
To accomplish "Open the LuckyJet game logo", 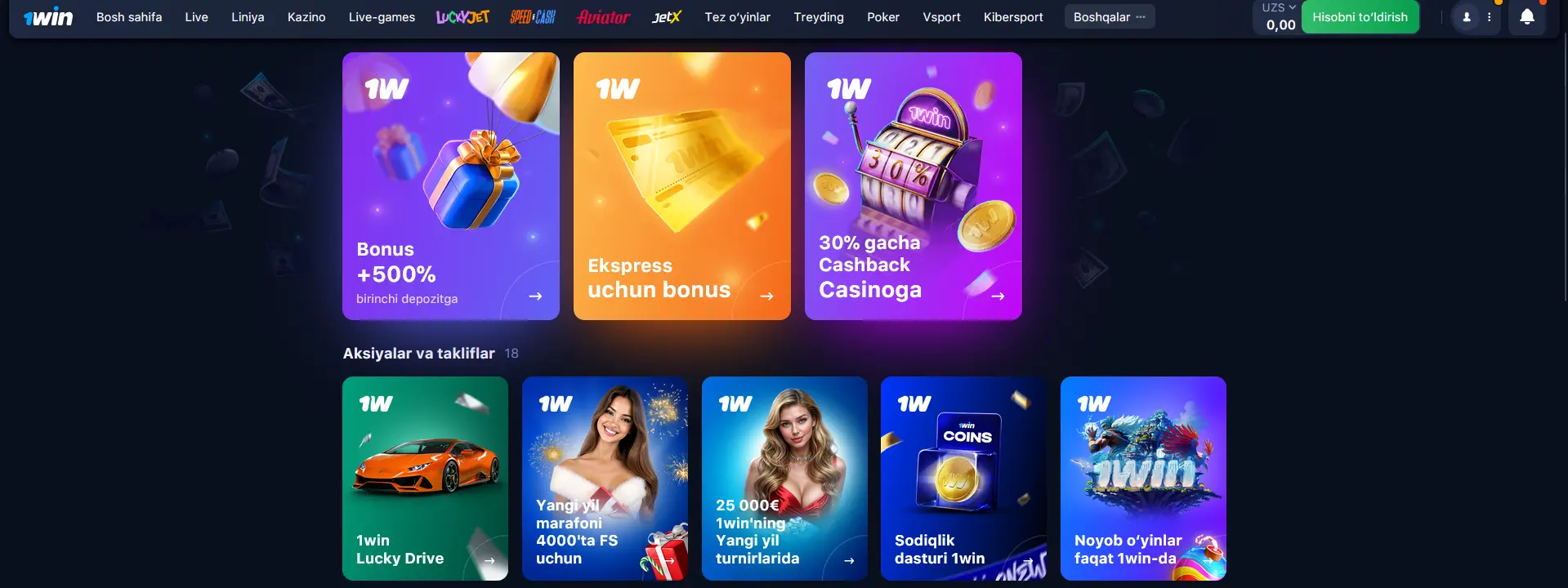I will click(462, 17).
